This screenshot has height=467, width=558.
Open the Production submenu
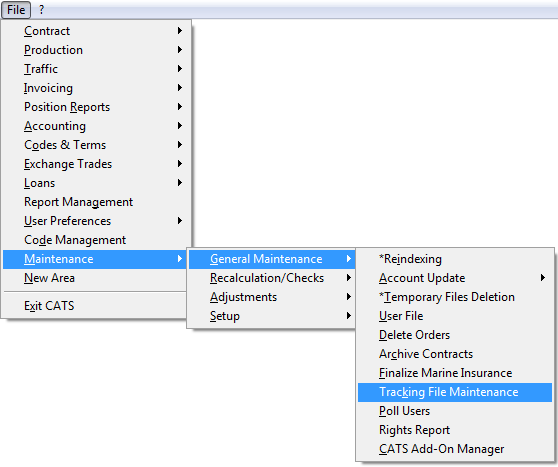(x=96, y=50)
